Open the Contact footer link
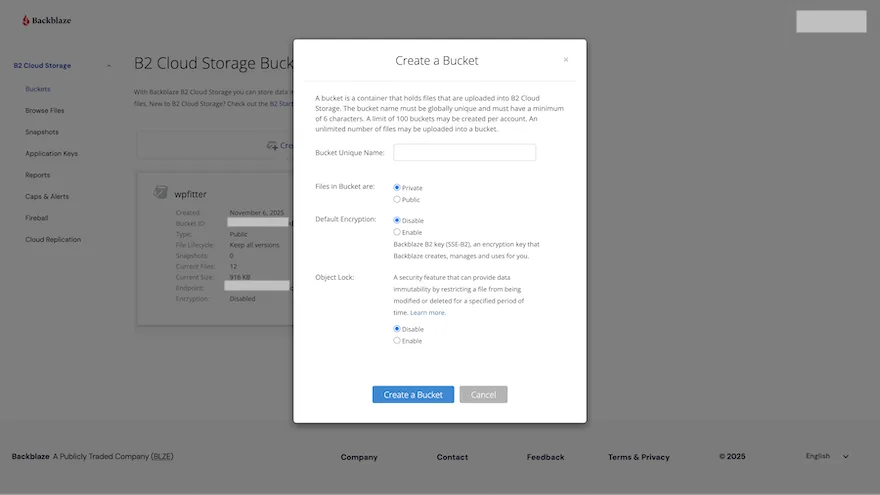Screen dimensions: 880x495 pos(452,457)
